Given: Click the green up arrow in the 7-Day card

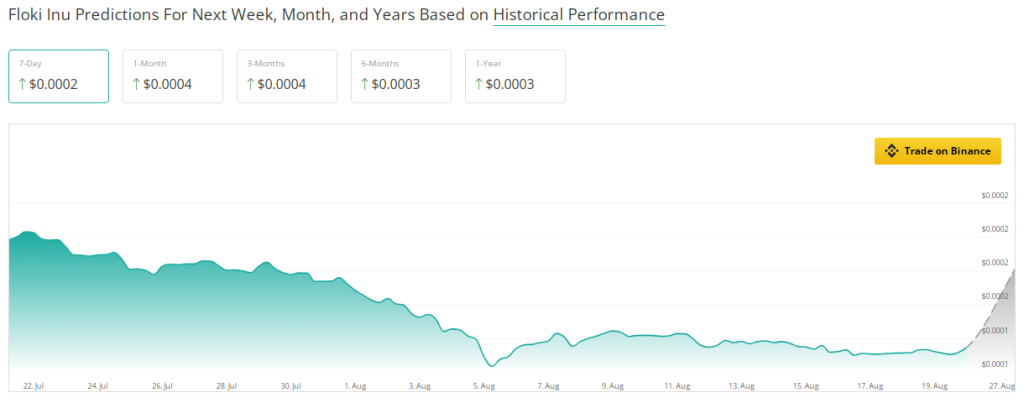Looking at the screenshot, I should [x=22, y=84].
